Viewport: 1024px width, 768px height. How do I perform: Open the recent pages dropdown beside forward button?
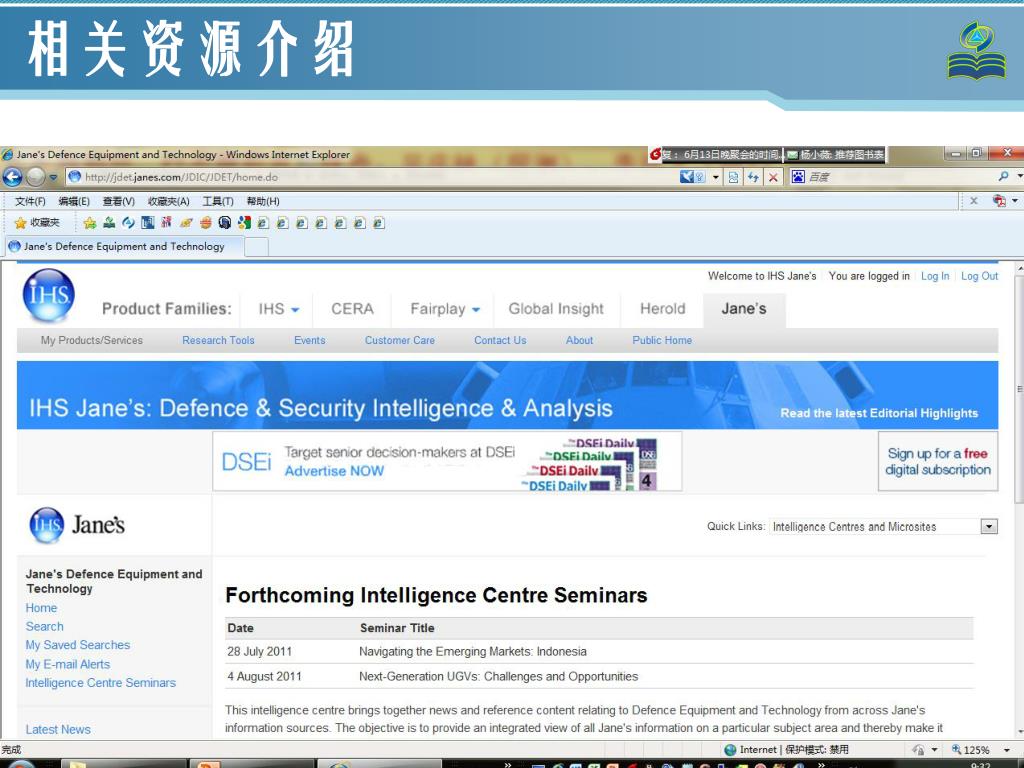pos(54,177)
